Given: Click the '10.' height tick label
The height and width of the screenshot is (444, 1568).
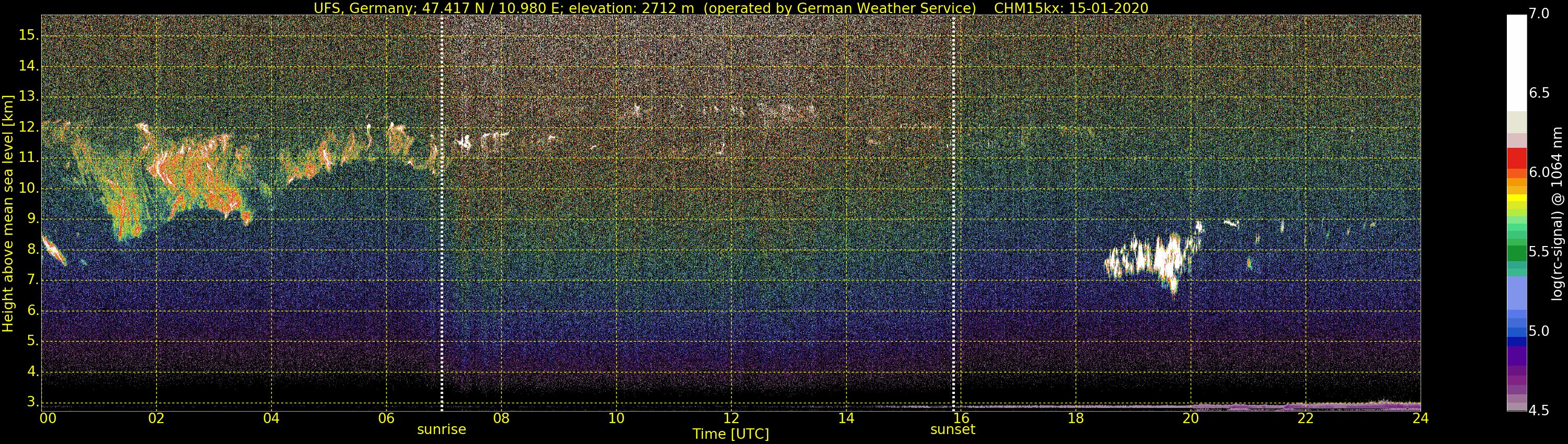Looking at the screenshot, I should click(28, 189).
